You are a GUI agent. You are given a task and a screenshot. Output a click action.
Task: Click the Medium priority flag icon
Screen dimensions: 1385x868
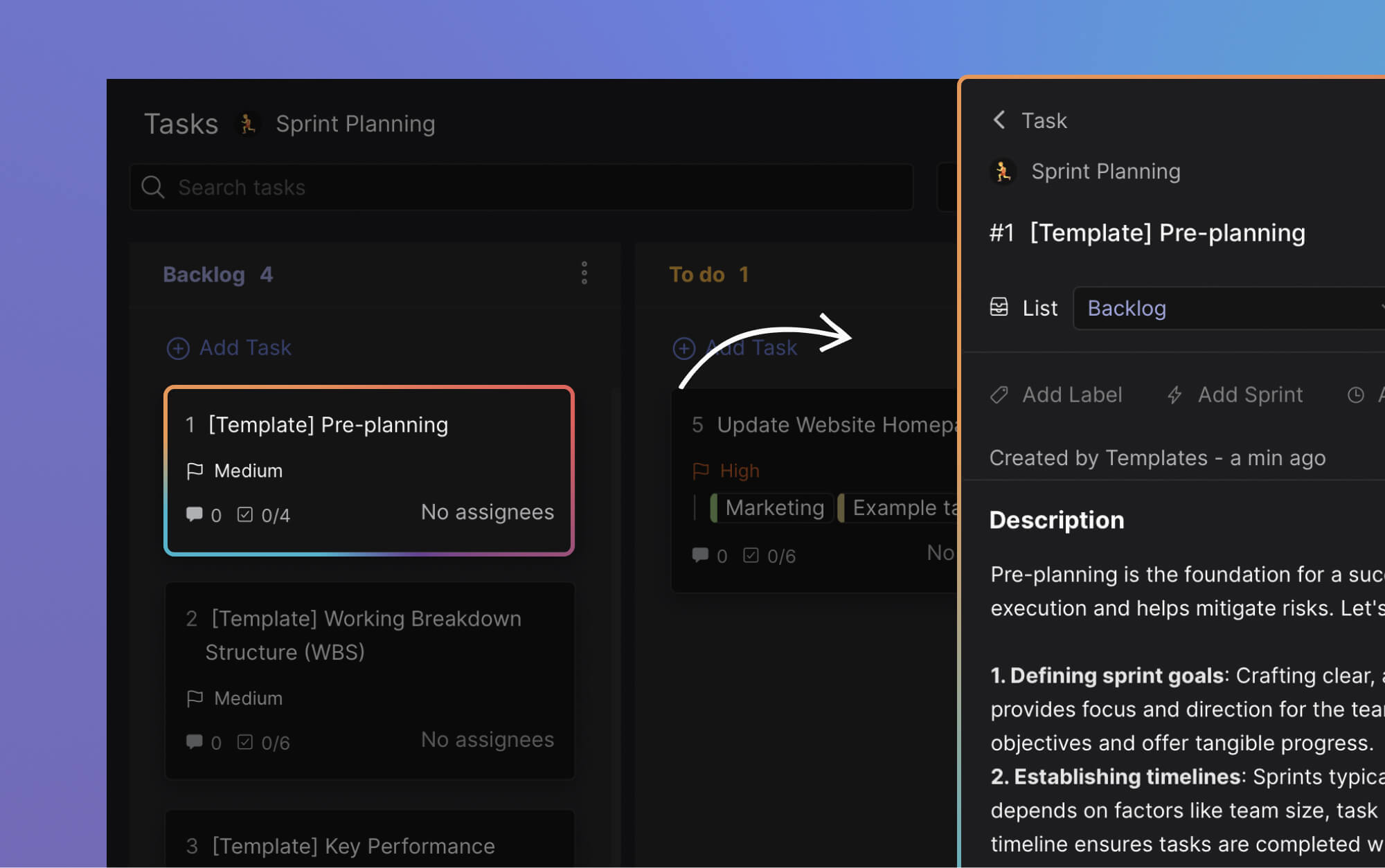[x=196, y=471]
